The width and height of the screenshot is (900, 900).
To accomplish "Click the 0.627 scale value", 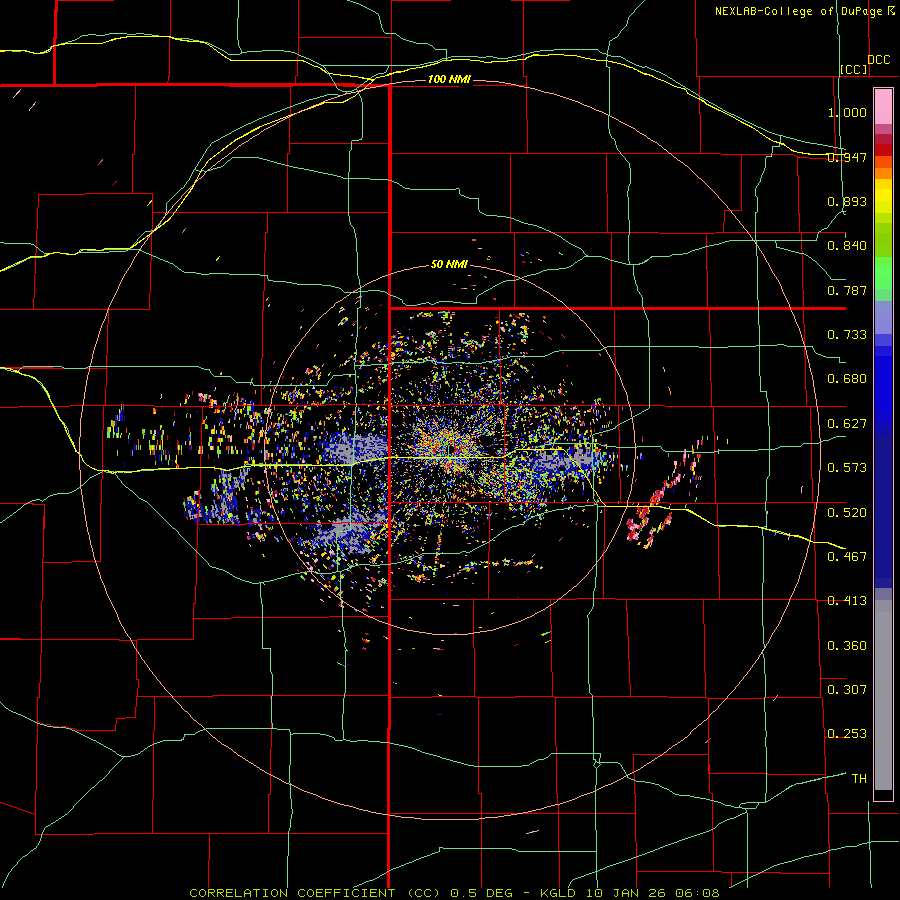I will [x=847, y=424].
